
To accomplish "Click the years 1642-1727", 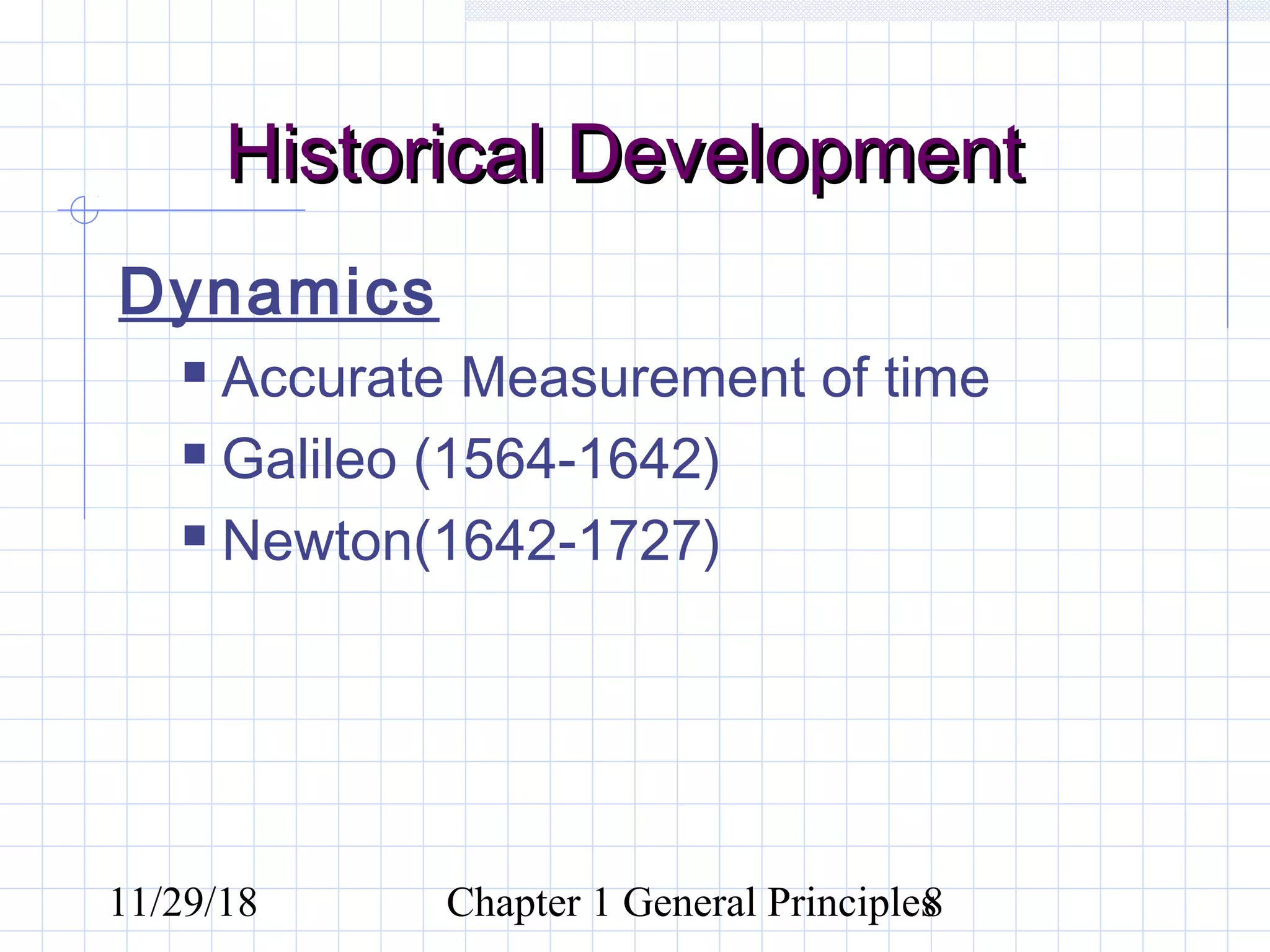I will 567,541.
